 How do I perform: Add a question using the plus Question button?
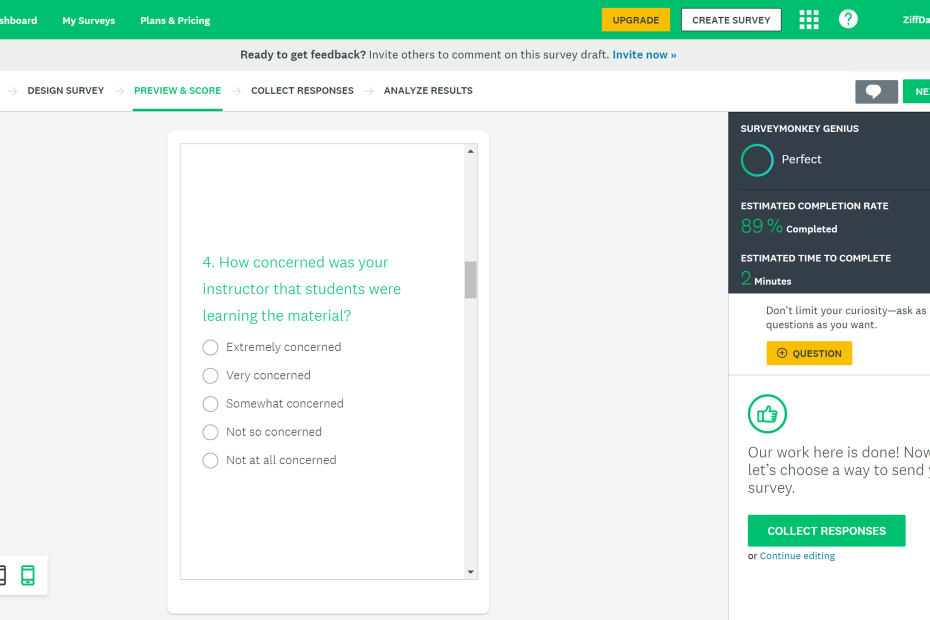809,353
